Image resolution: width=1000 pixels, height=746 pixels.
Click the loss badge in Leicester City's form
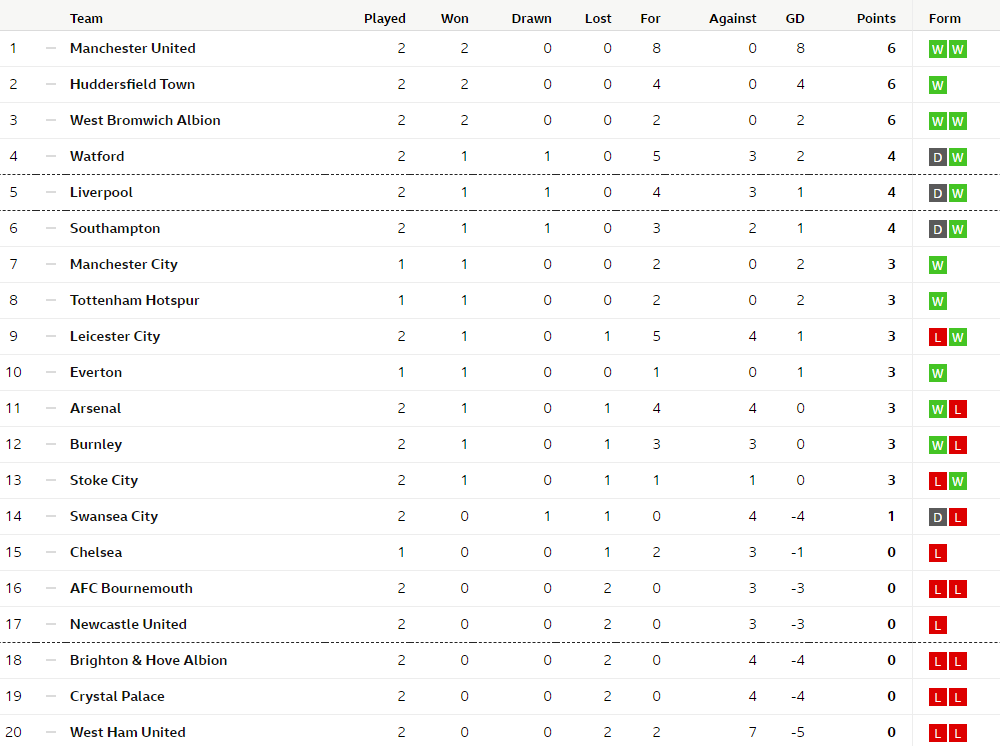click(x=937, y=337)
